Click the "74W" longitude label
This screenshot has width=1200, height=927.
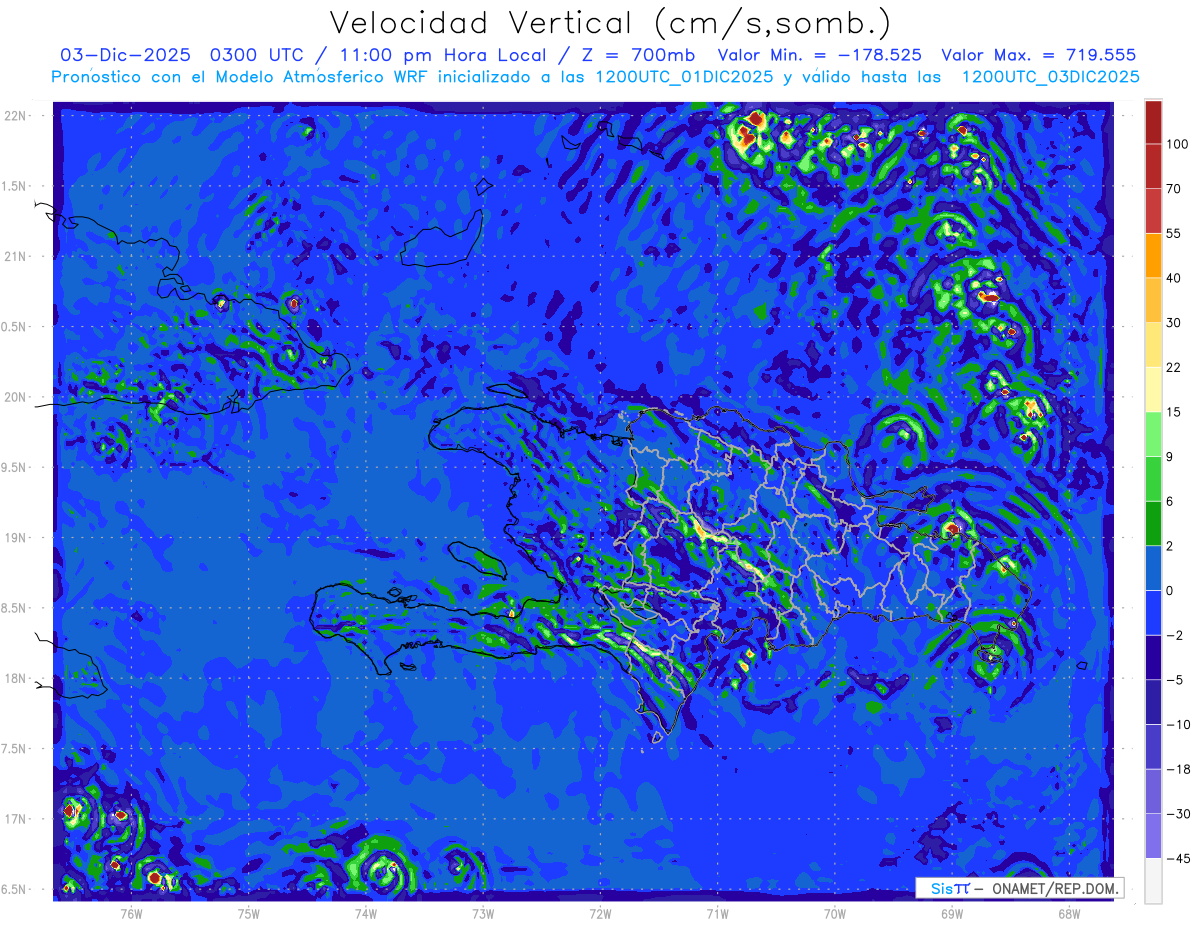[366, 913]
